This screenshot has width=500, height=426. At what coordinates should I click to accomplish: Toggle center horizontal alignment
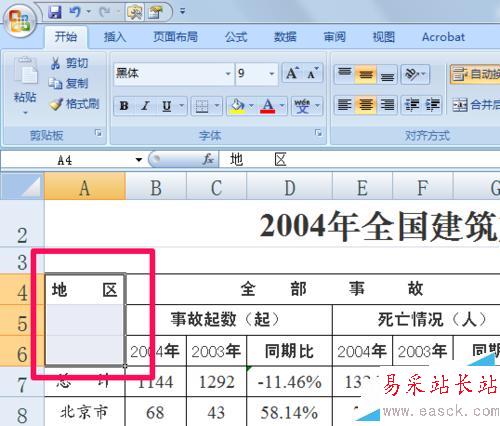[x=366, y=105]
